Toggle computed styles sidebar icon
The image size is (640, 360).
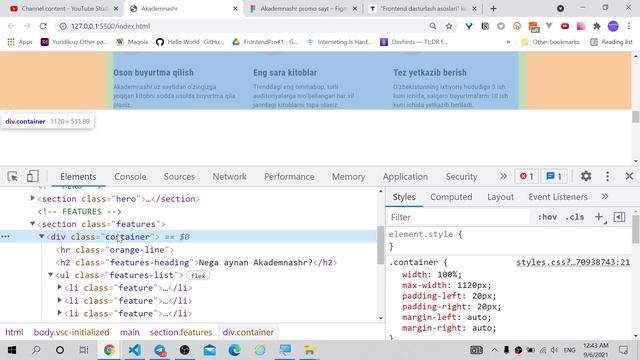point(619,217)
